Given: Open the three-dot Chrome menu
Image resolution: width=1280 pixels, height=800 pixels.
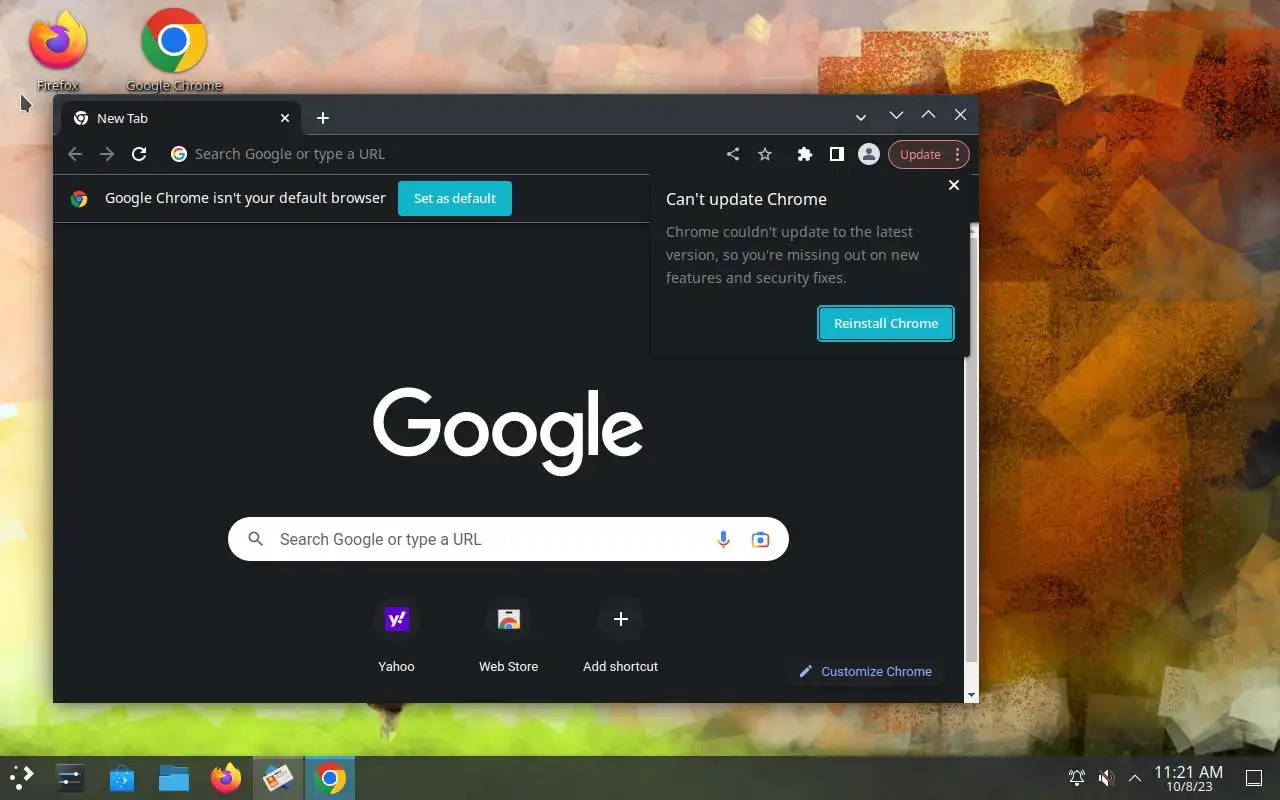Looking at the screenshot, I should (957, 154).
